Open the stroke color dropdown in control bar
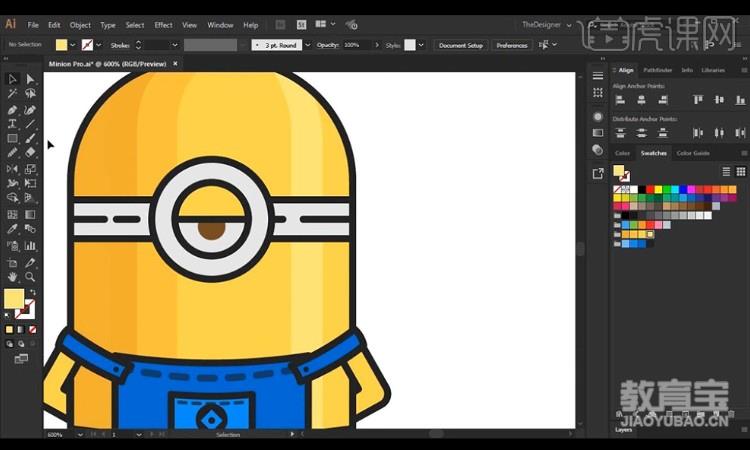The width and height of the screenshot is (750, 450). pos(99,45)
